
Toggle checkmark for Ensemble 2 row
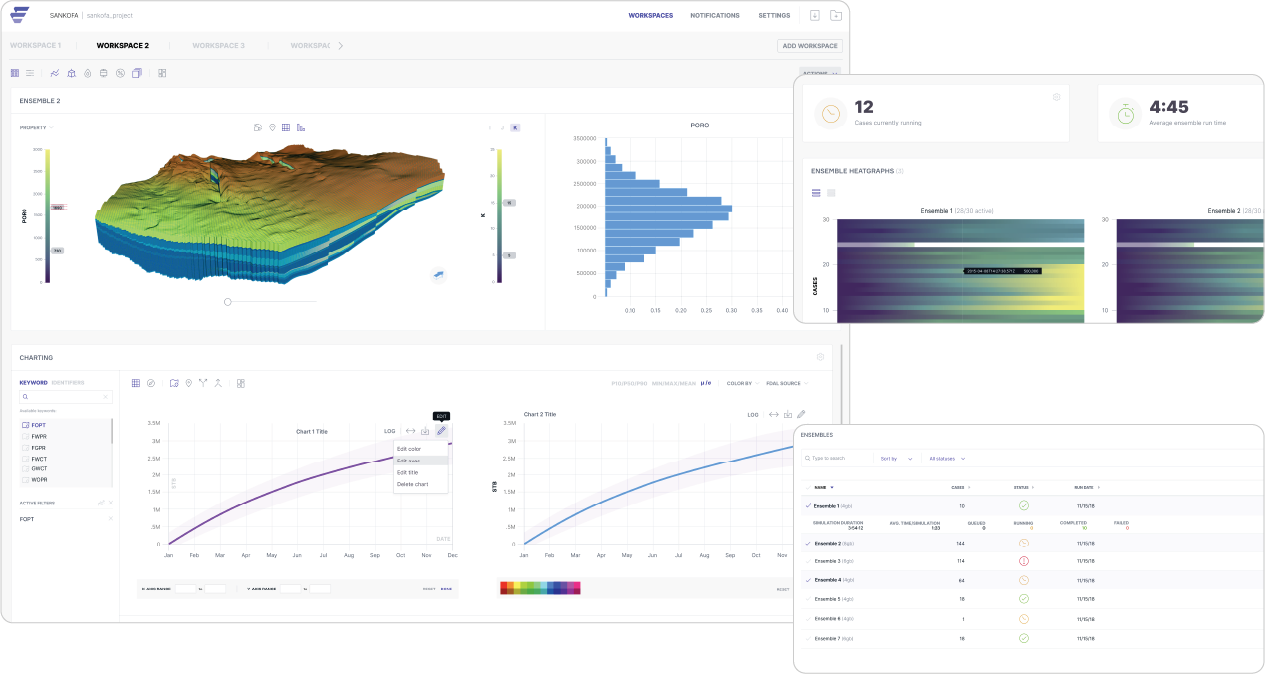(x=808, y=543)
